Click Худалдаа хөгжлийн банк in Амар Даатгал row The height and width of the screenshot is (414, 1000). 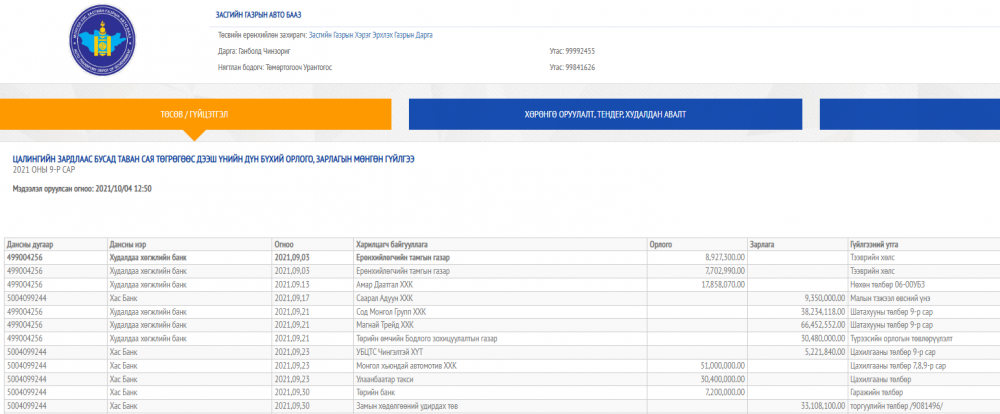tap(147, 285)
